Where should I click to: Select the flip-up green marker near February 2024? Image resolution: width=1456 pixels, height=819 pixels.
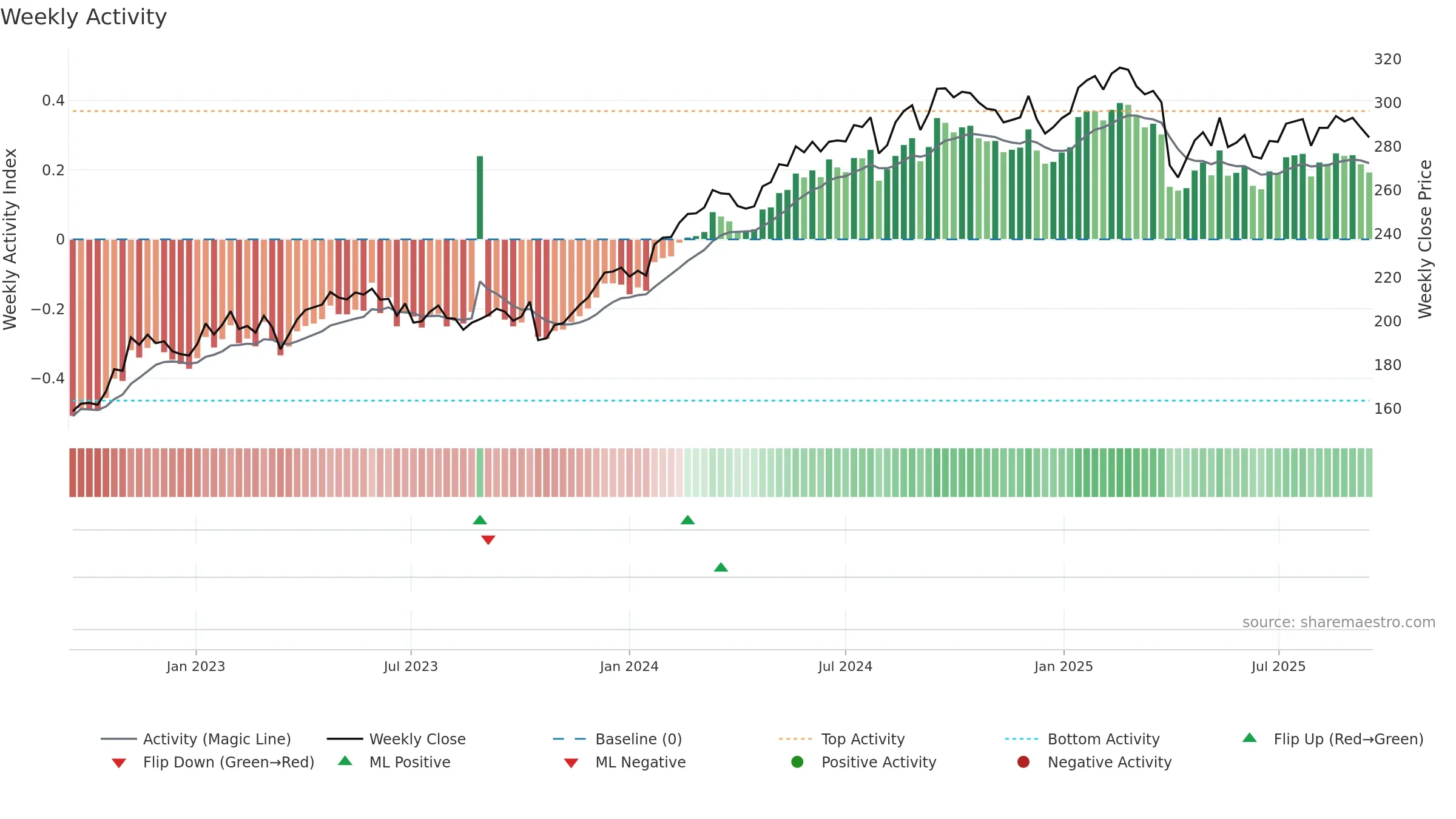687,520
